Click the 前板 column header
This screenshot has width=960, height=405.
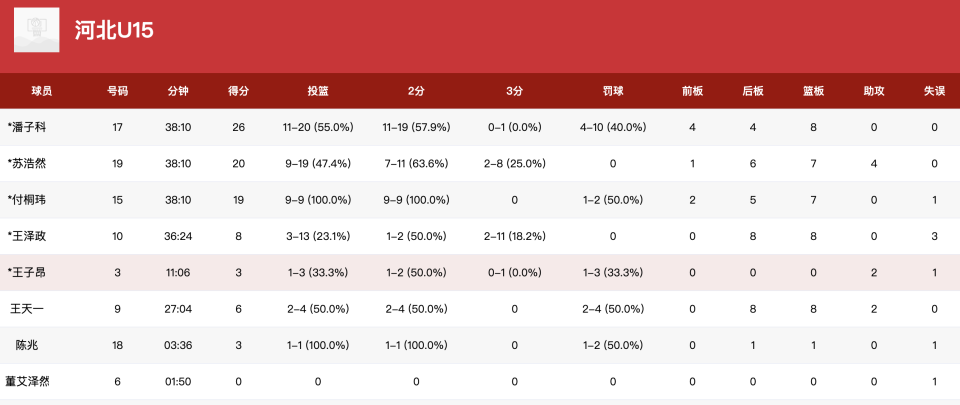click(x=692, y=91)
